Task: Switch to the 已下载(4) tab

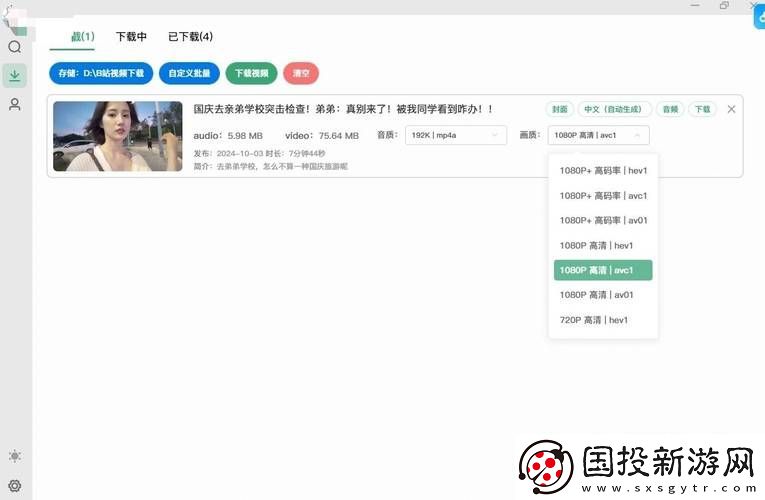Action: click(x=190, y=37)
